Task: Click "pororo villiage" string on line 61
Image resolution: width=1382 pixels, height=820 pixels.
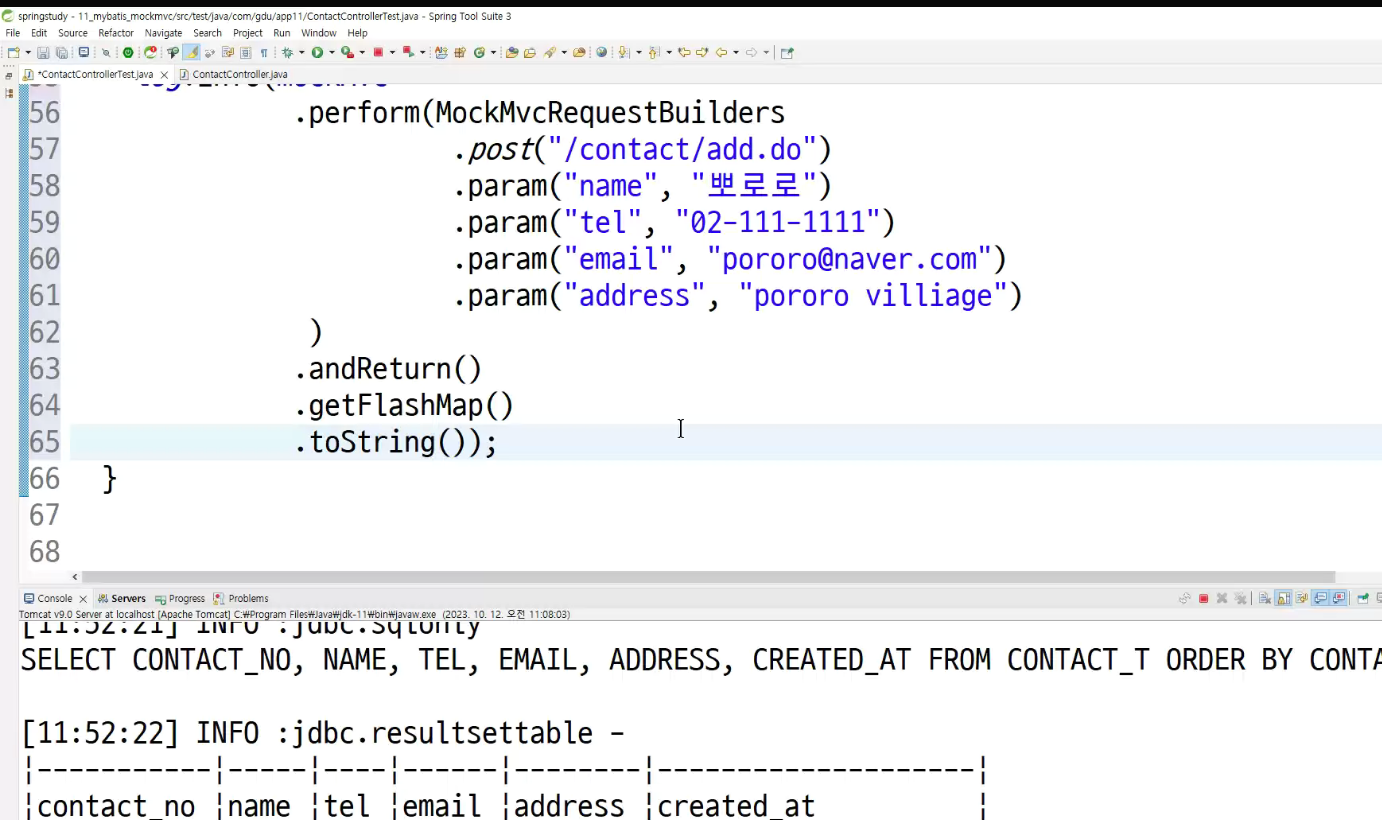Action: pyautogui.click(x=874, y=296)
